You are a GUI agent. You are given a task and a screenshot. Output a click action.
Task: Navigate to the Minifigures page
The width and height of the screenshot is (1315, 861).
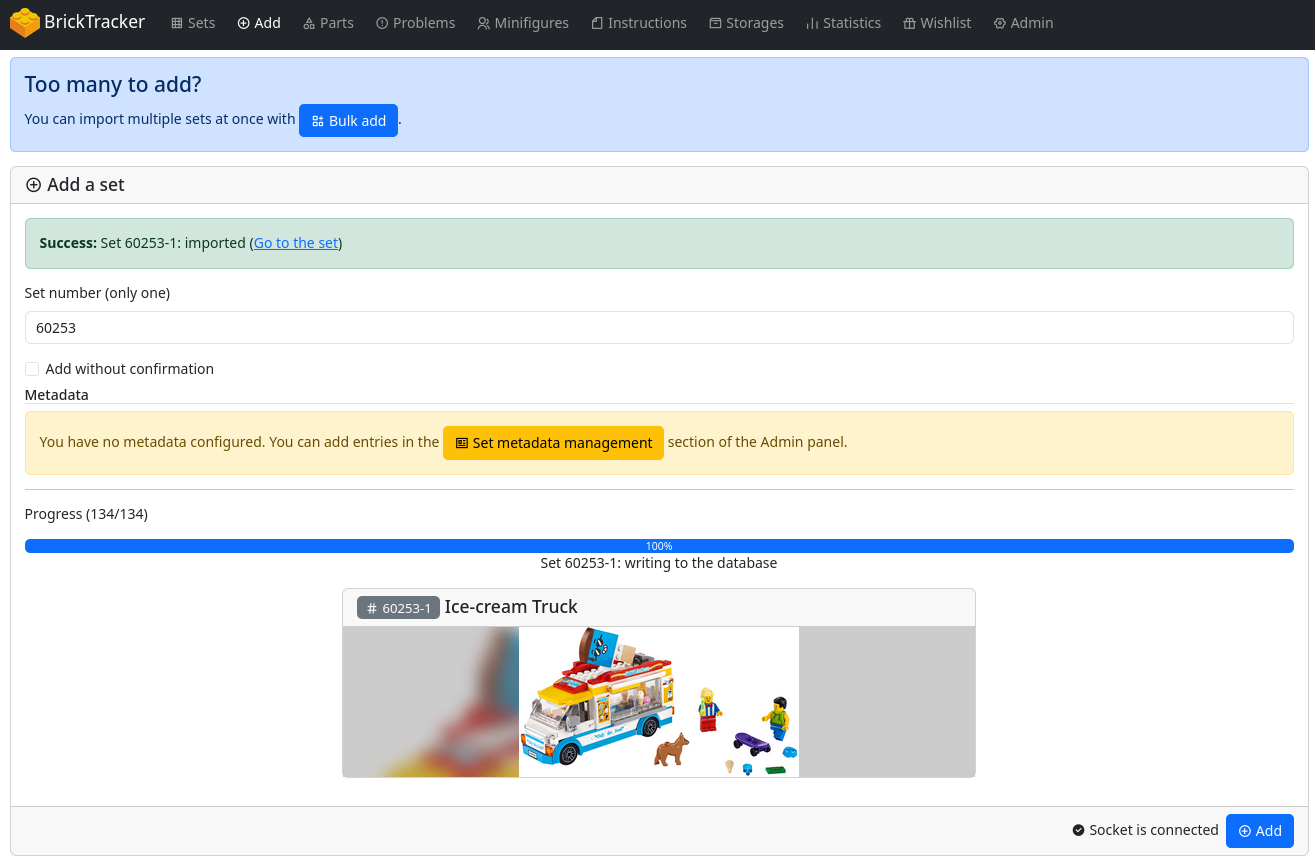point(522,23)
